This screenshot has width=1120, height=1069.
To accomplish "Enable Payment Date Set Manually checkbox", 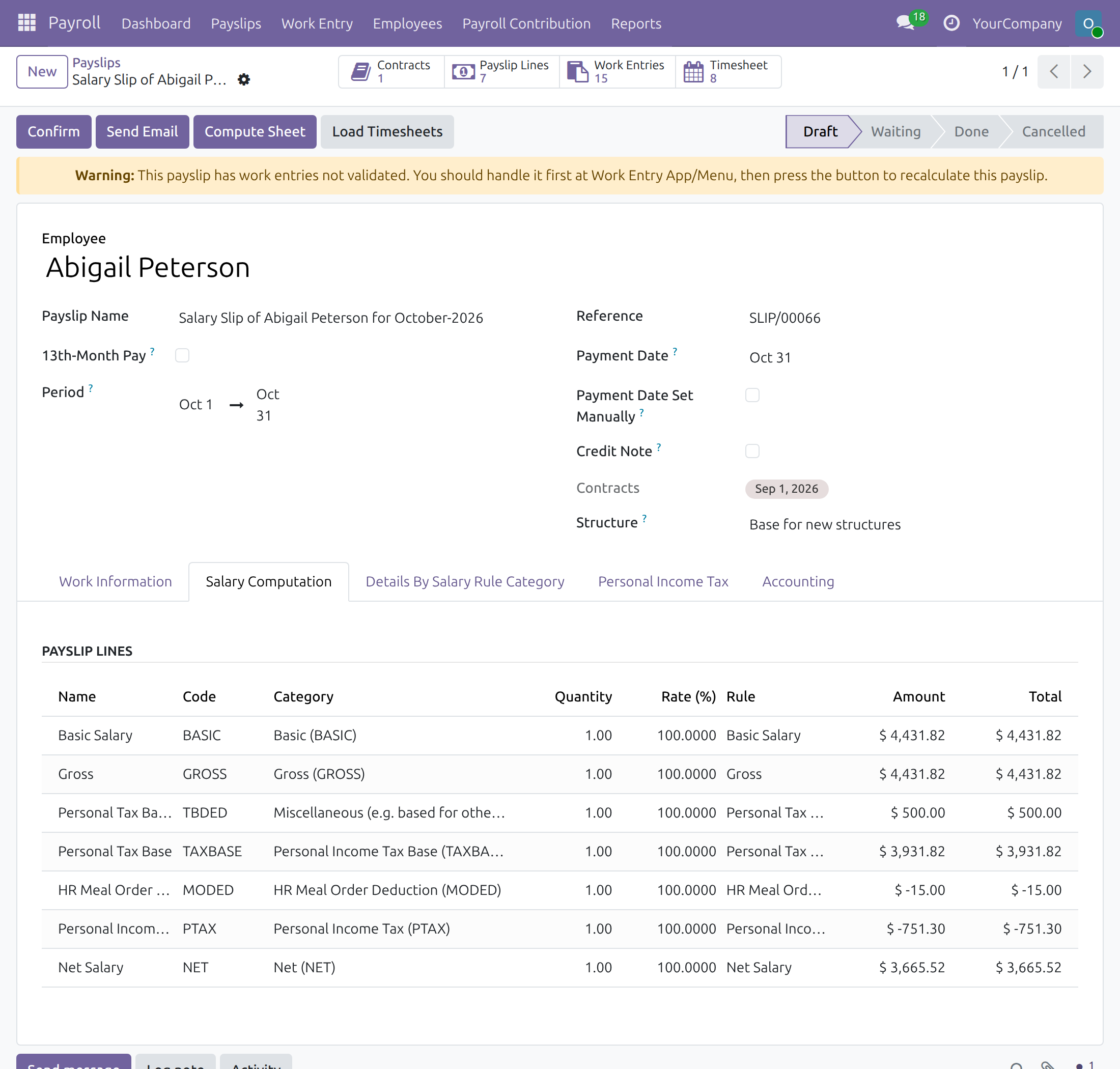I will click(x=752, y=395).
